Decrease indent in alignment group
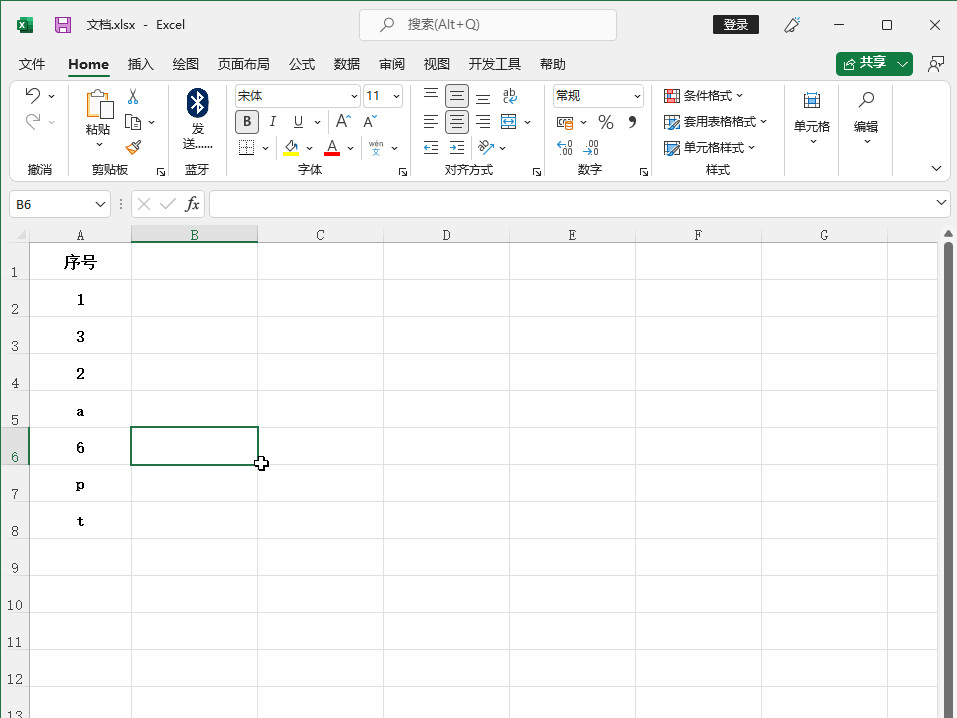The image size is (957, 718). point(431,147)
